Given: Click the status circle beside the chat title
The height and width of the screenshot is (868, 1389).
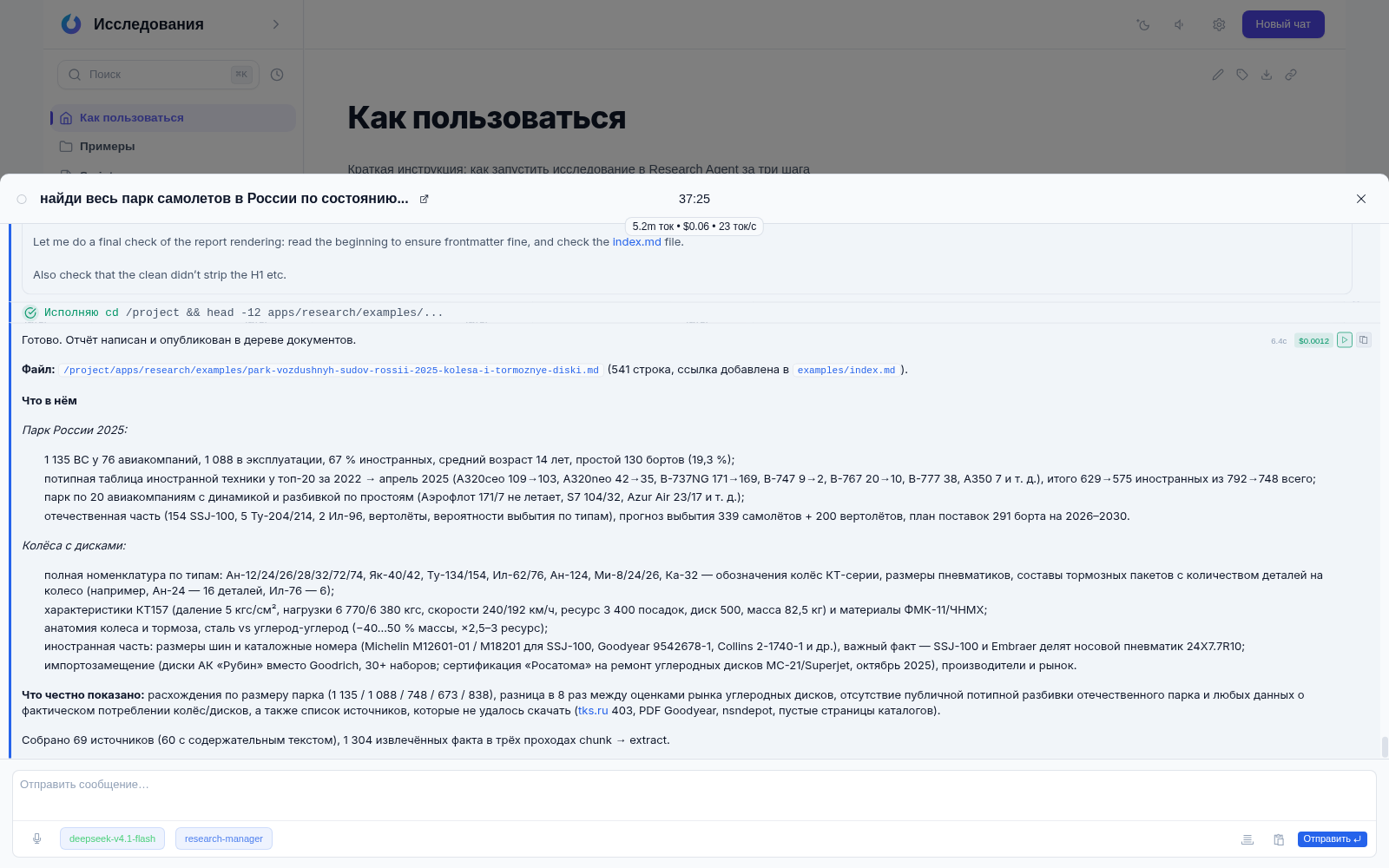Looking at the screenshot, I should (22, 199).
